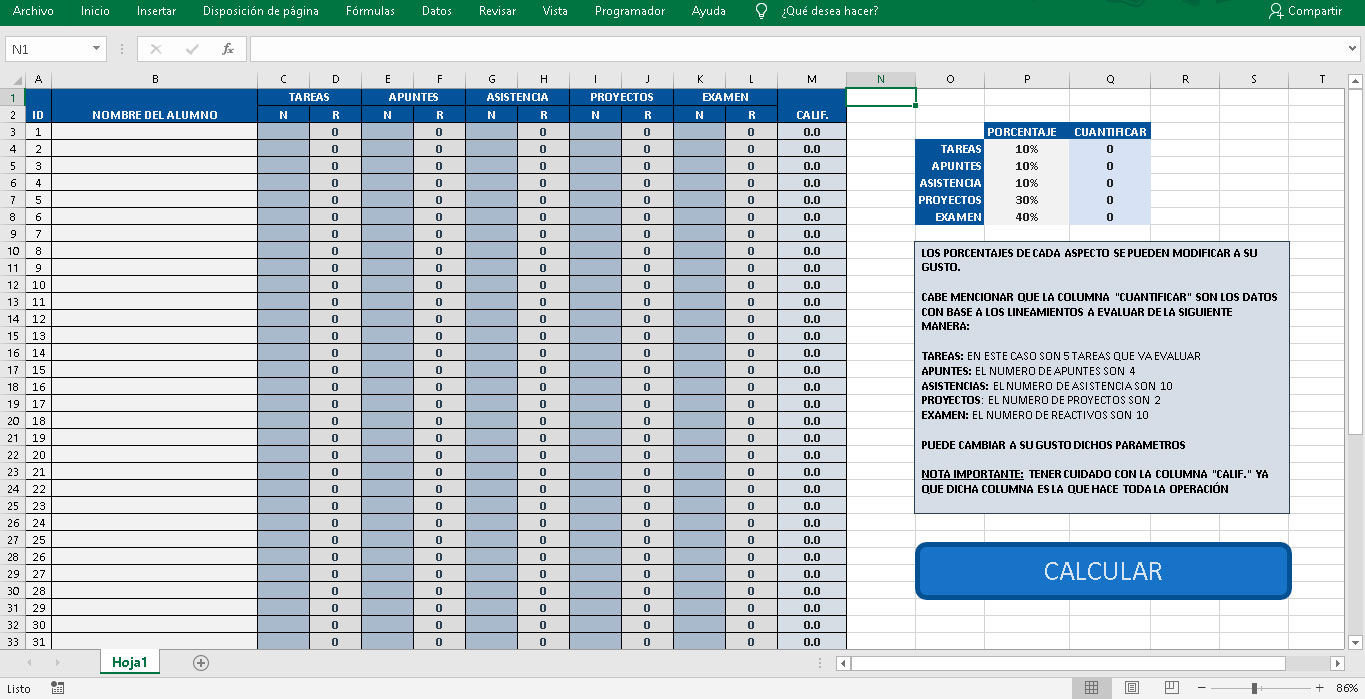Expand the name box dropdown arrow
1365x699 pixels.
pyautogui.click(x=97, y=49)
